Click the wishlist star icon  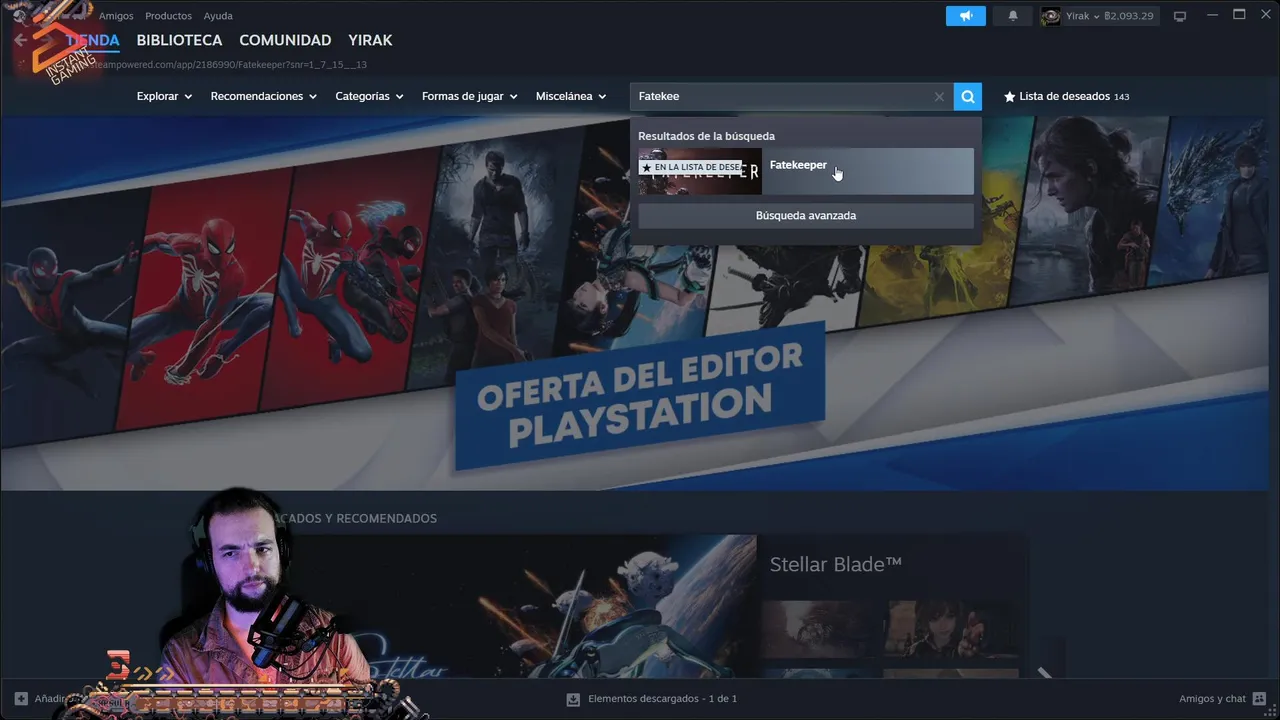point(1009,97)
